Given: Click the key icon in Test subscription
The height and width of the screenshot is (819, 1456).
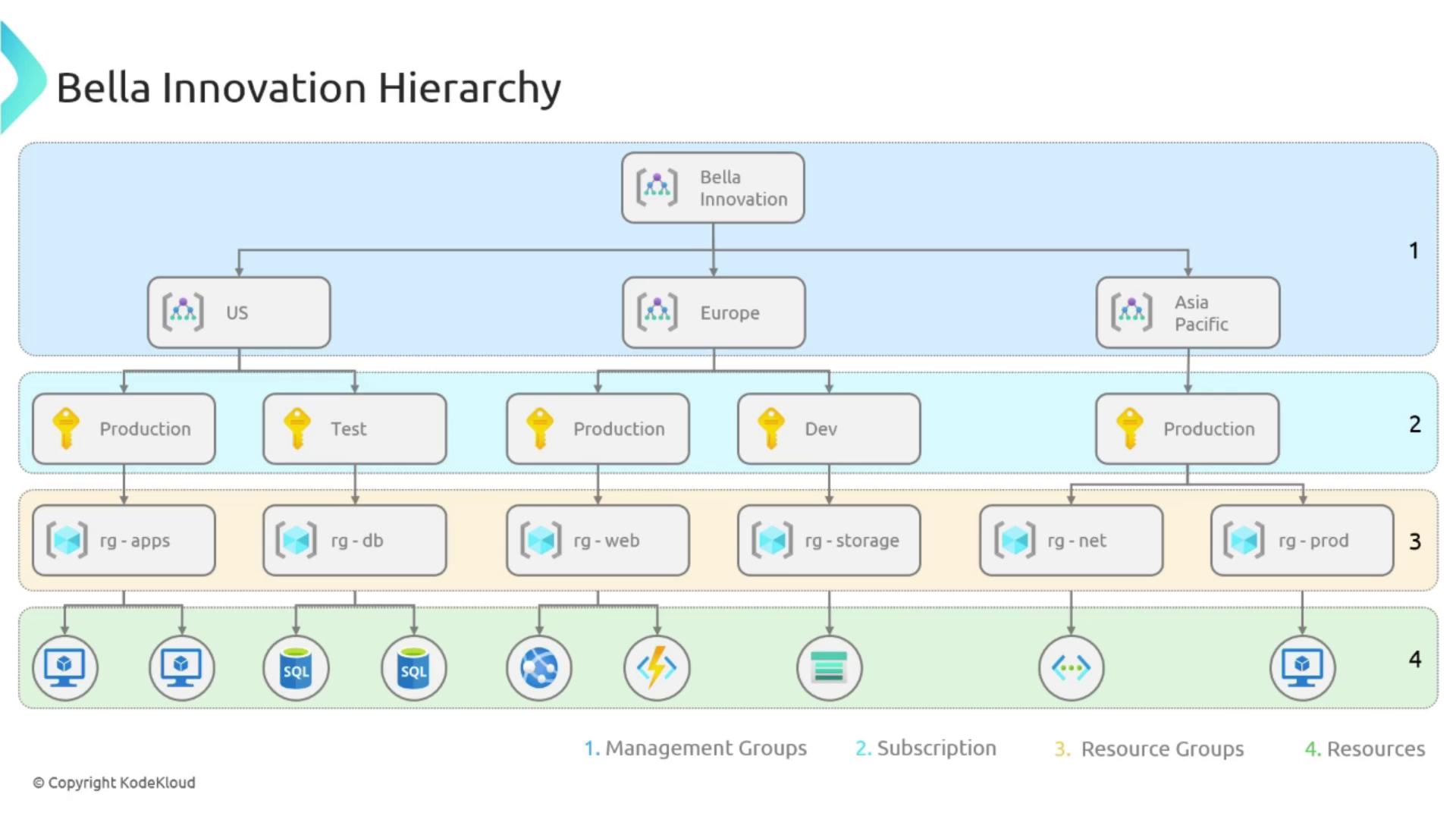Looking at the screenshot, I should click(297, 428).
